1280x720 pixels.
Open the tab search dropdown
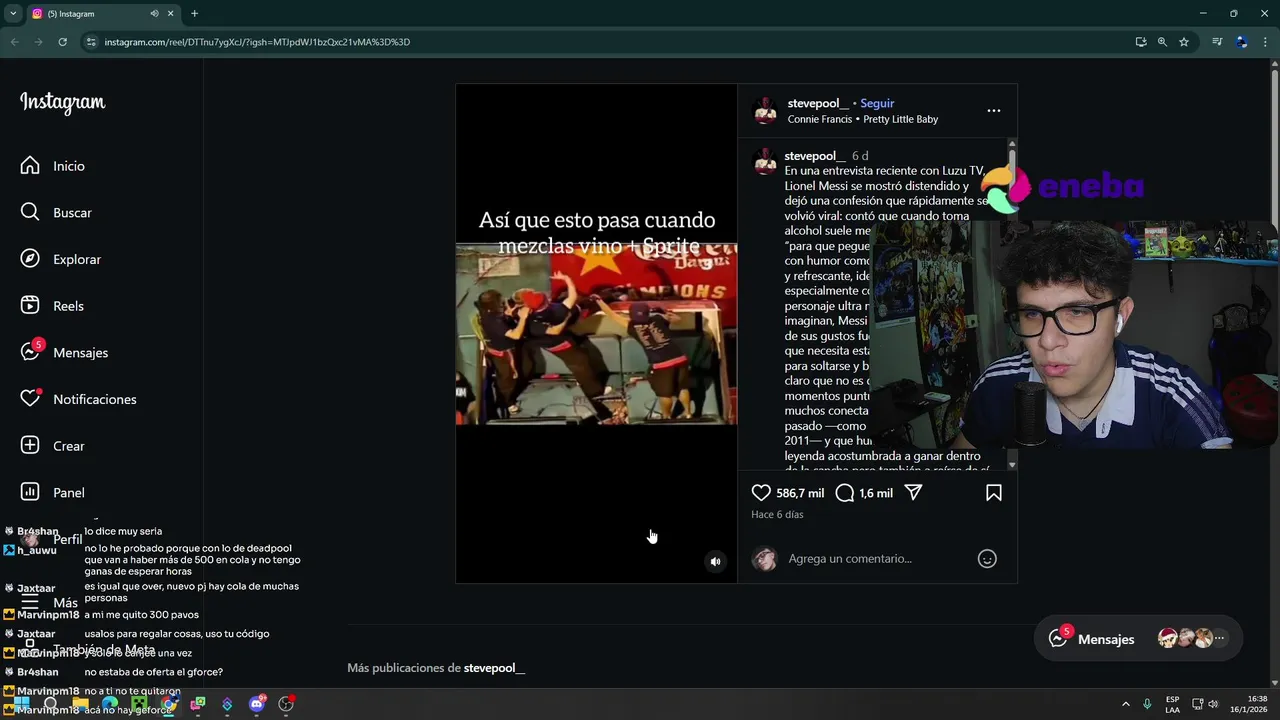point(13,14)
